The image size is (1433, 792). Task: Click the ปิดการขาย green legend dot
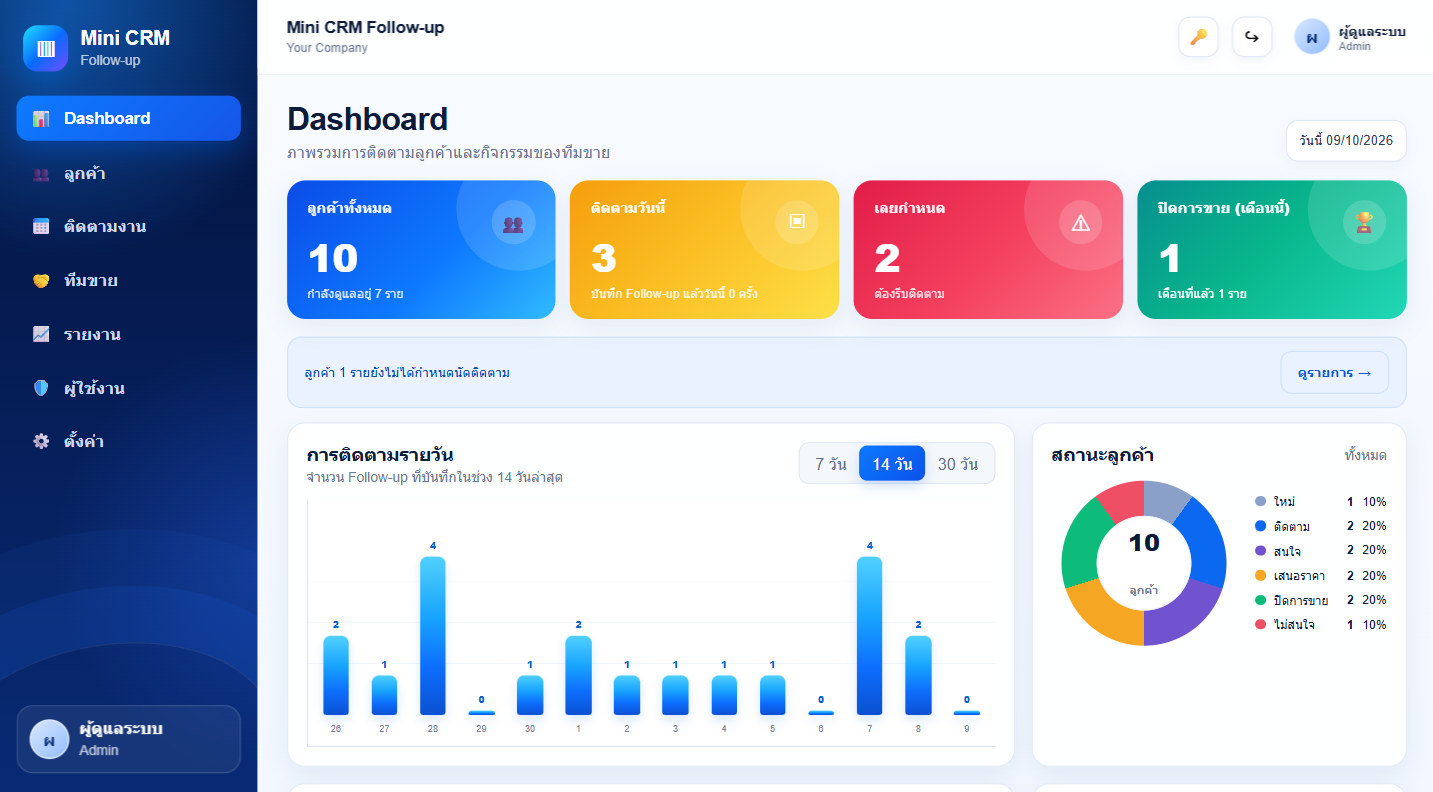point(1260,600)
